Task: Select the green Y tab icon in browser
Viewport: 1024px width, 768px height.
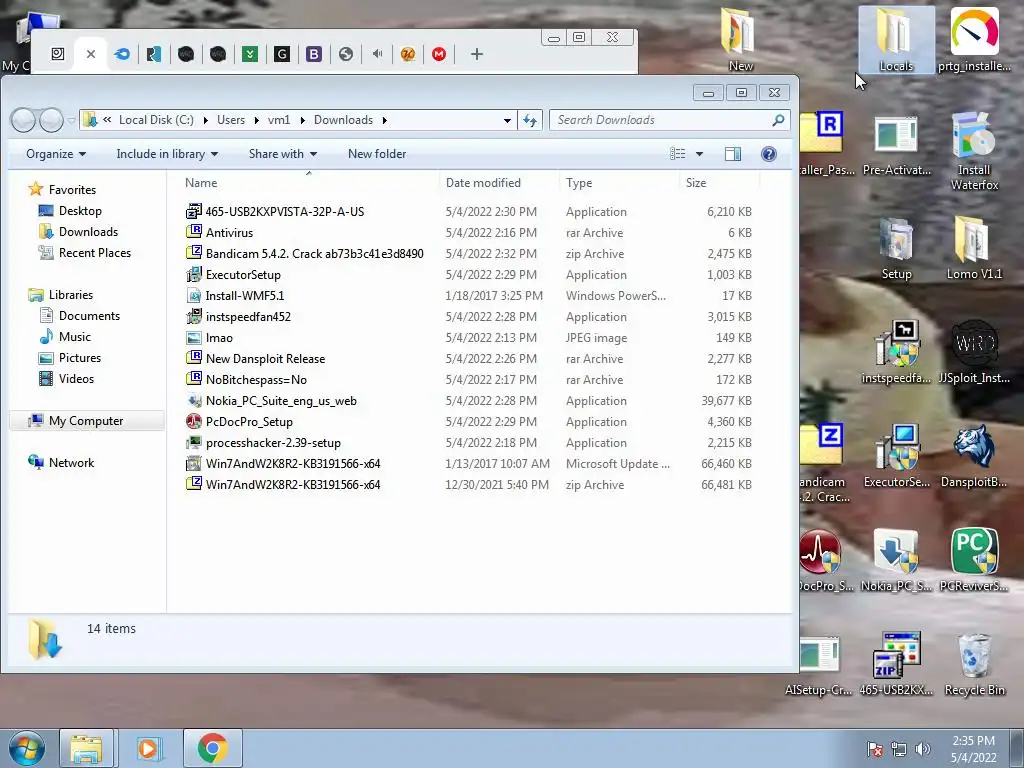Action: coord(249,54)
